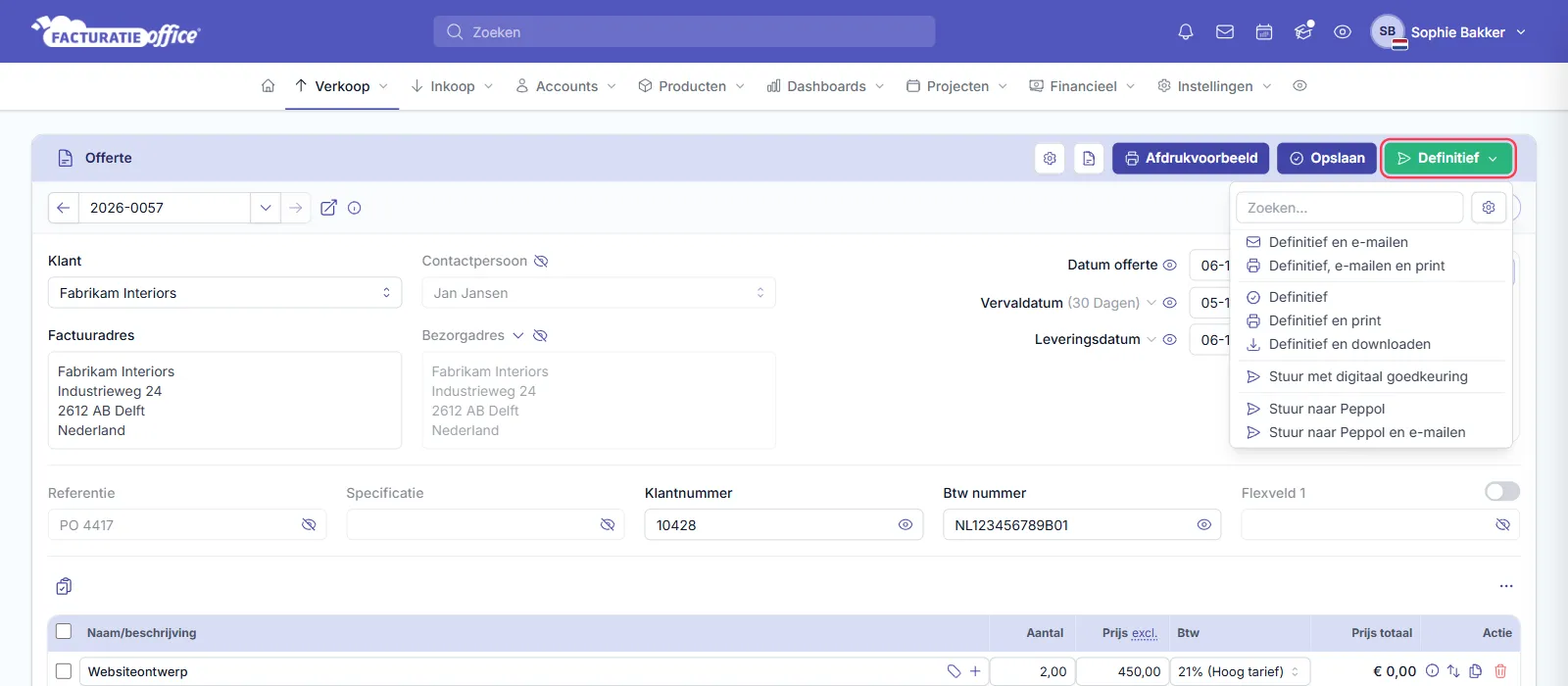Switch on the Flexveld 1 toggle
Image resolution: width=1568 pixels, height=686 pixels.
click(1502, 491)
